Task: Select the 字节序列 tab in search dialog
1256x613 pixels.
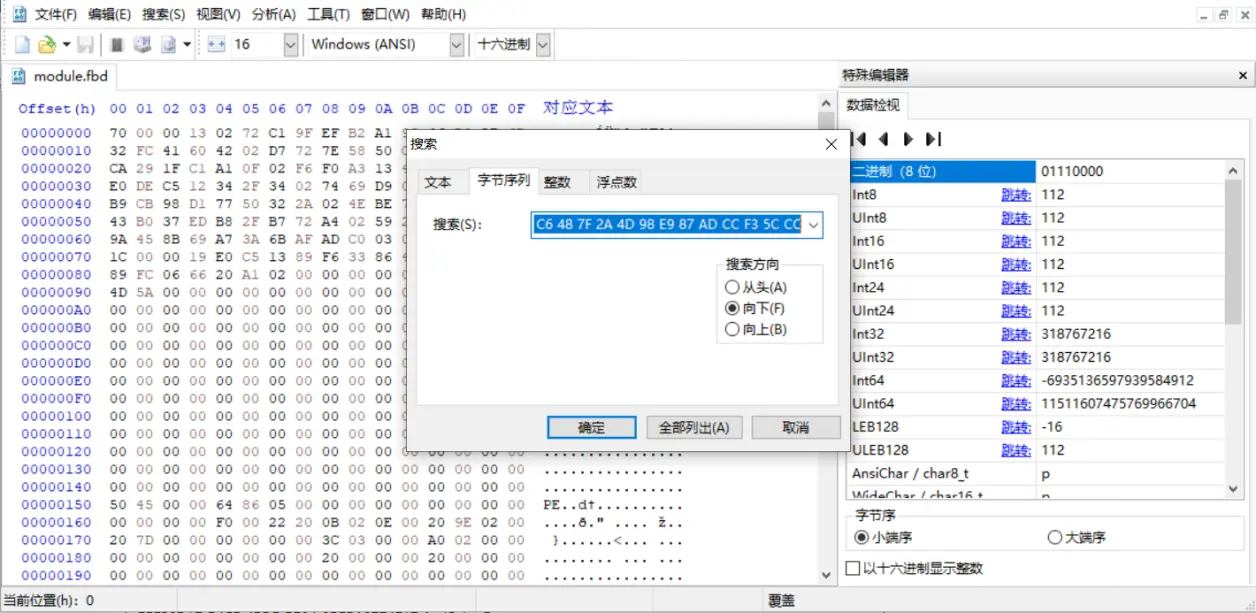Action: (x=504, y=180)
